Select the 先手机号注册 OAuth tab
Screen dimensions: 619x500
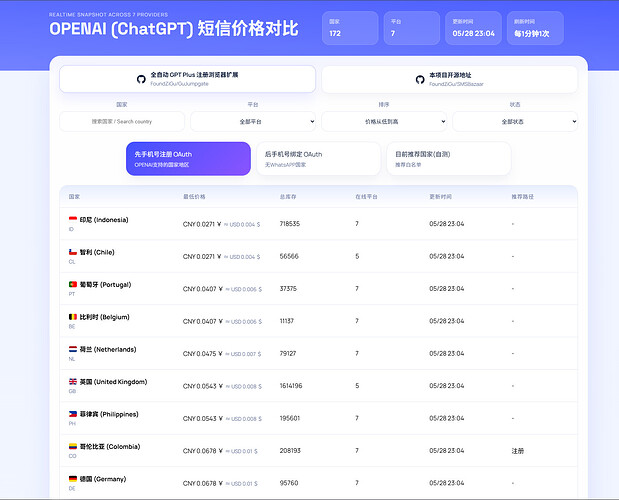pyautogui.click(x=188, y=159)
